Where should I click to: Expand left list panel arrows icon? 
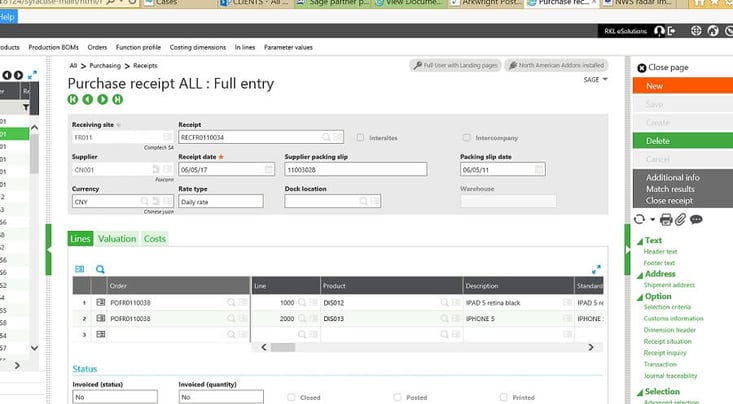(32, 75)
